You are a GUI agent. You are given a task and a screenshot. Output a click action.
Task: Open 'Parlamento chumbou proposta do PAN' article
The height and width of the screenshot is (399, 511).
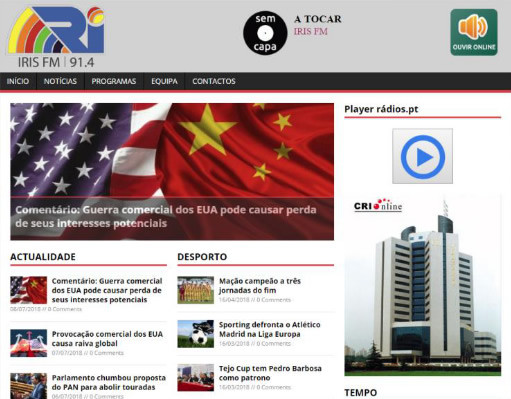[x=109, y=382]
